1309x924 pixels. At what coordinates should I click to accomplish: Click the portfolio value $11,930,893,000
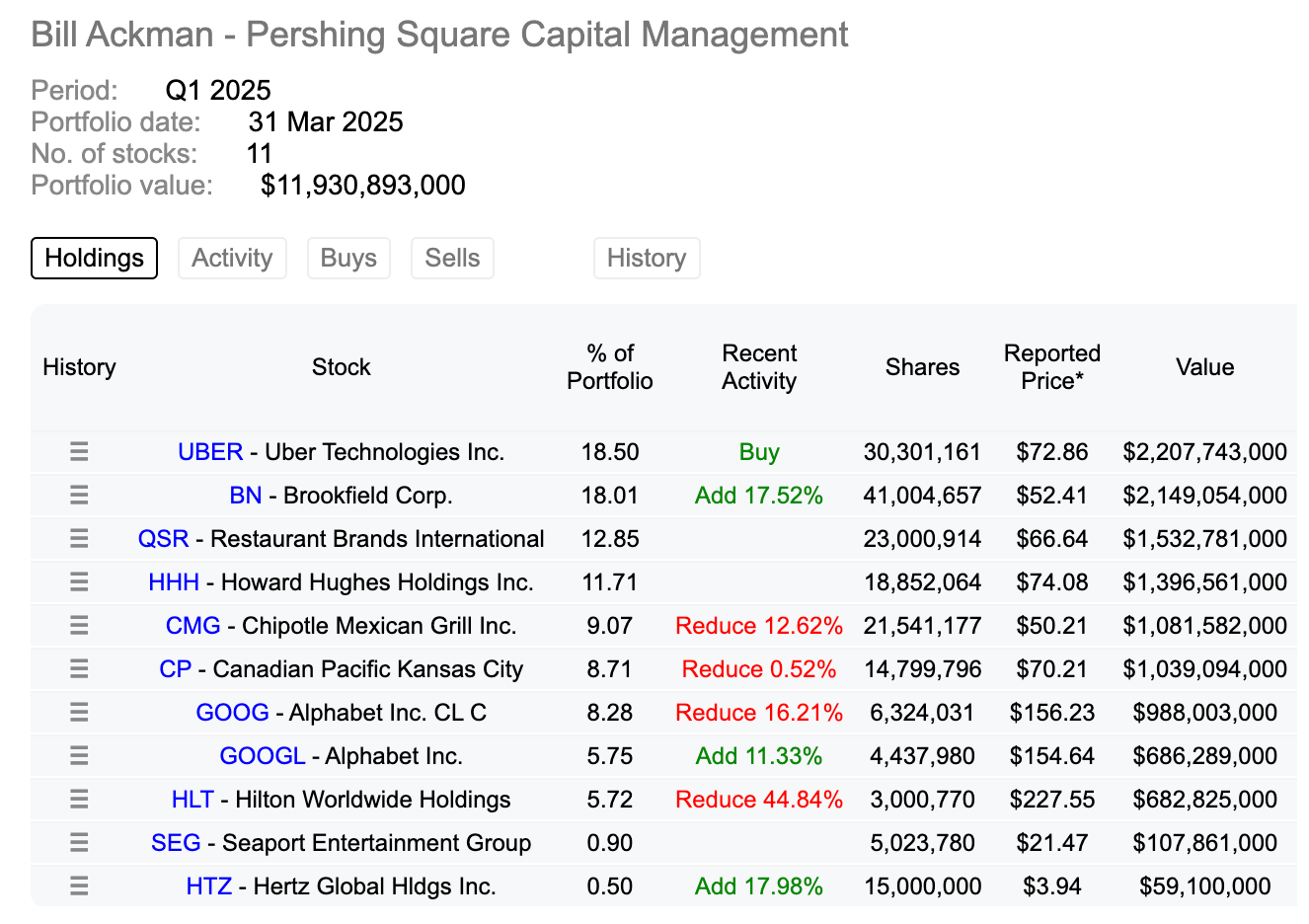click(363, 186)
